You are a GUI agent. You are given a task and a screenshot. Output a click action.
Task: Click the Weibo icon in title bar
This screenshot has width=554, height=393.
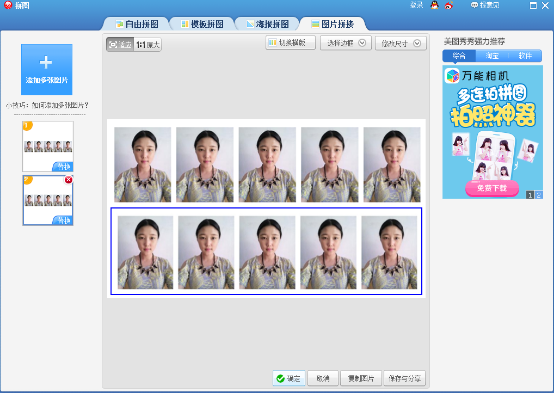coord(449,5)
